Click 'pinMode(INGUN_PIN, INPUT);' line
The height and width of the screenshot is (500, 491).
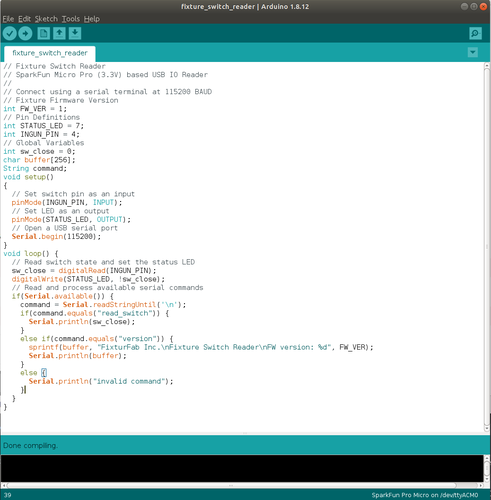point(67,203)
